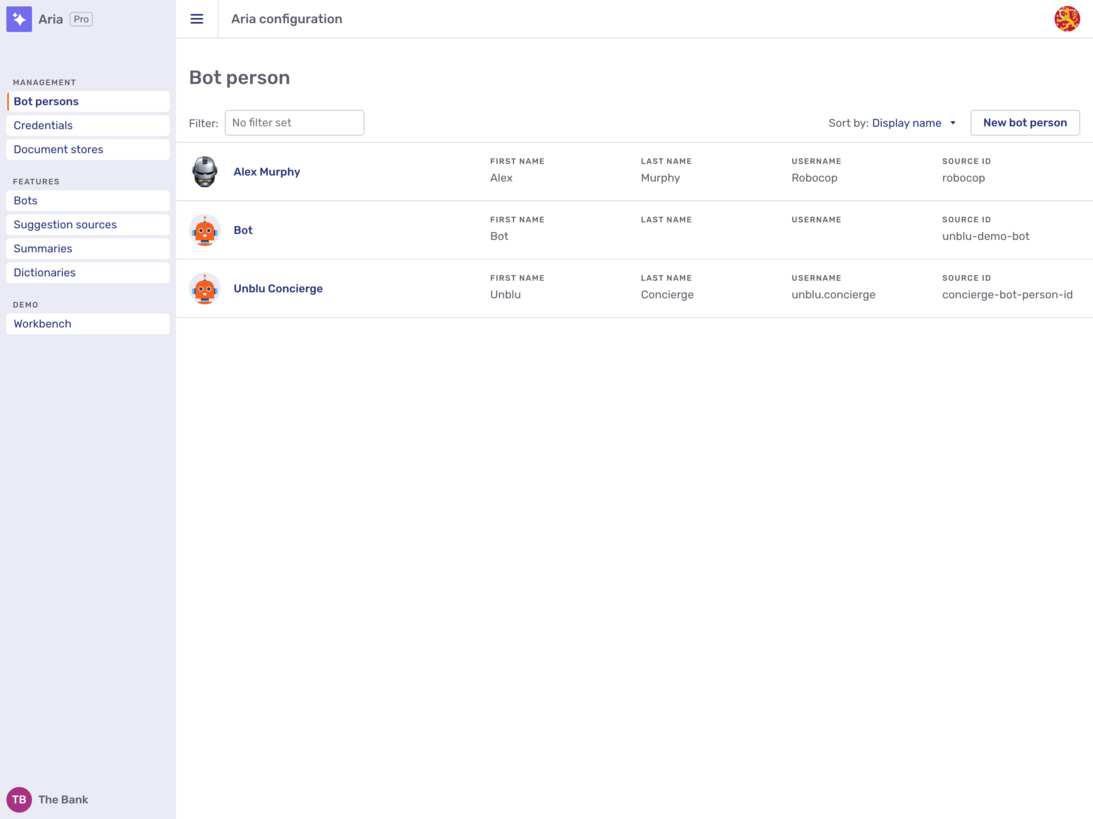Viewport: 1093px width, 819px height.
Task: Click last name Concierge value
Action: pos(667,295)
